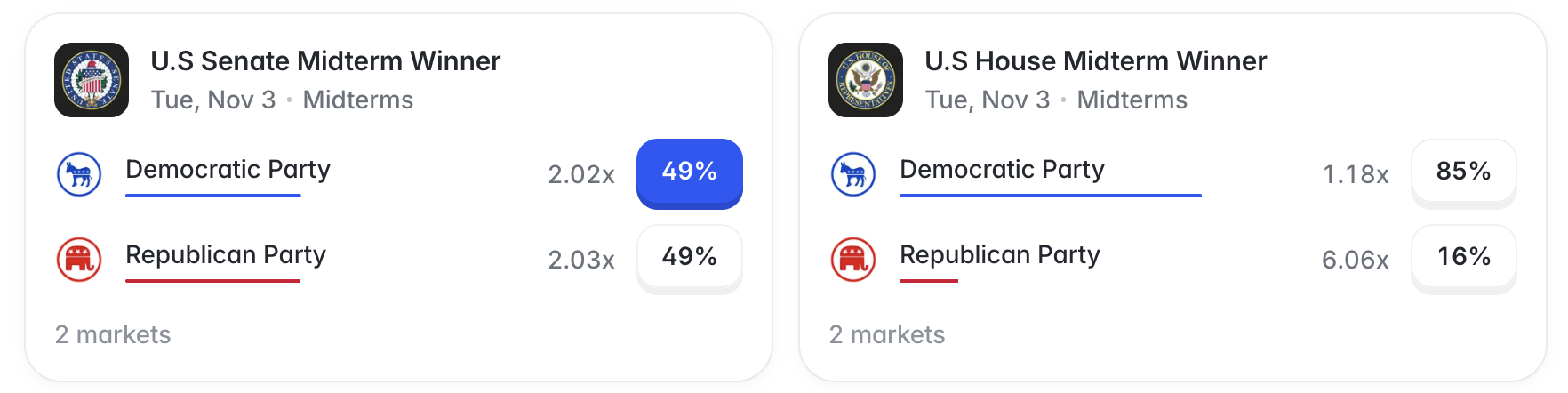Image resolution: width=1568 pixels, height=393 pixels.
Task: Click Democratic Party label in House card
Action: [1002, 169]
